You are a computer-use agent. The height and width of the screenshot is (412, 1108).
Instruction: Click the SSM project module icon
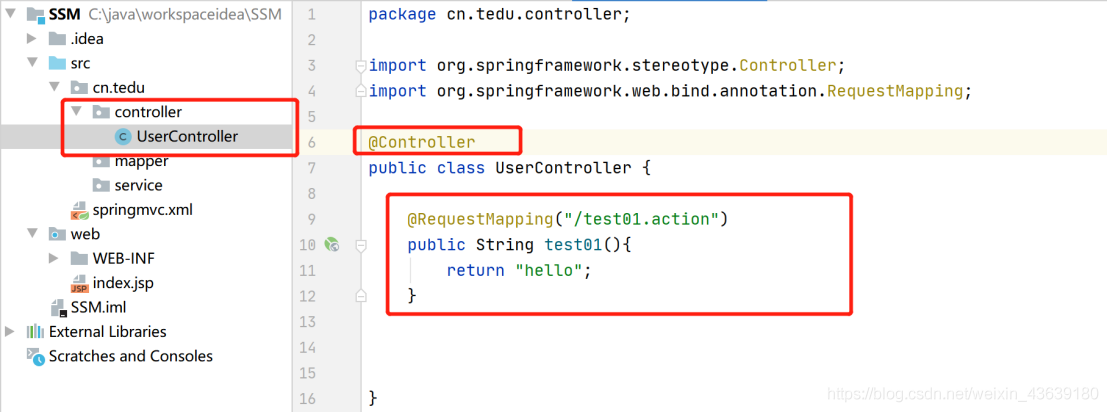point(35,14)
